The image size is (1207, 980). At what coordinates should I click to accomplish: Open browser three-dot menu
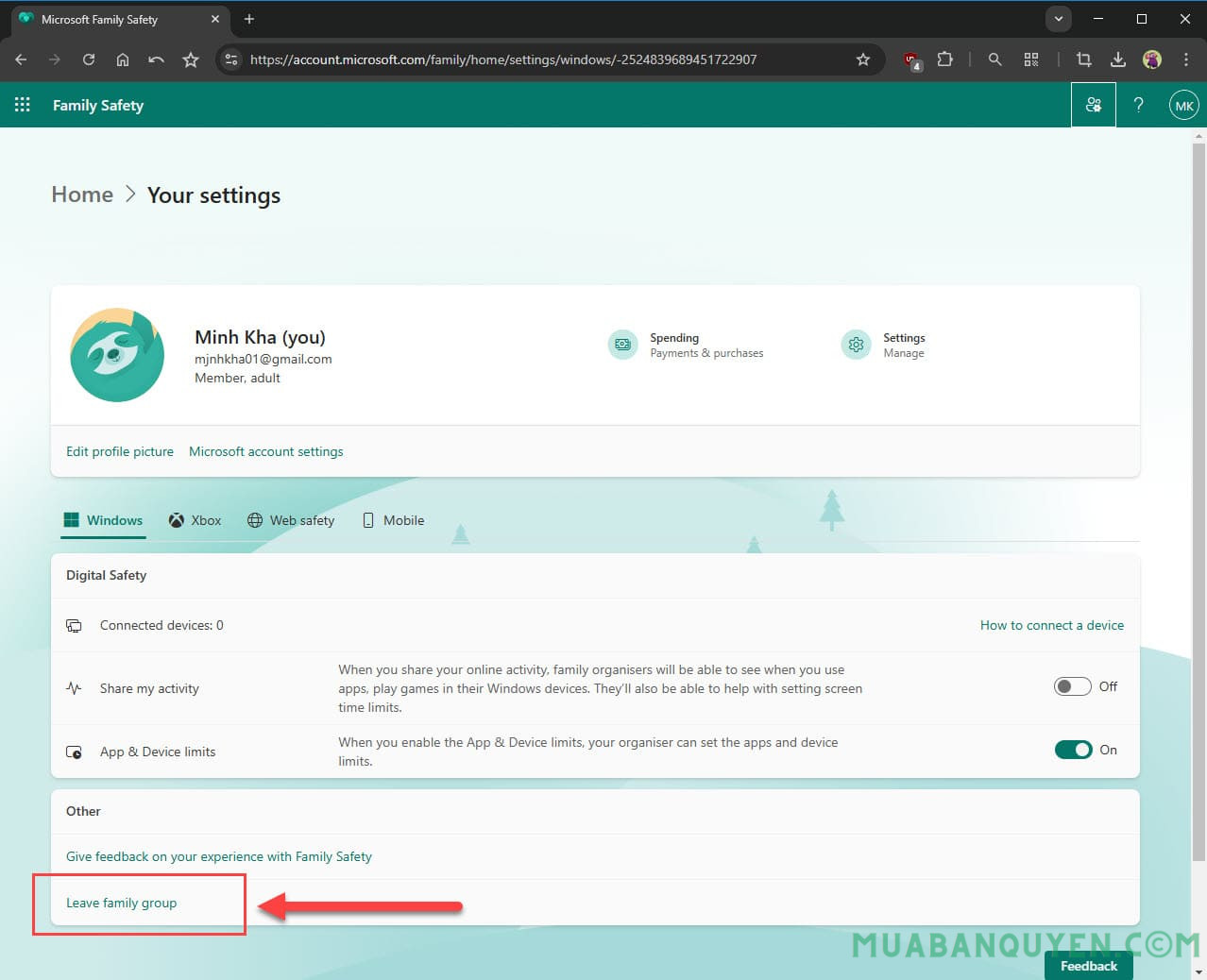click(x=1186, y=59)
